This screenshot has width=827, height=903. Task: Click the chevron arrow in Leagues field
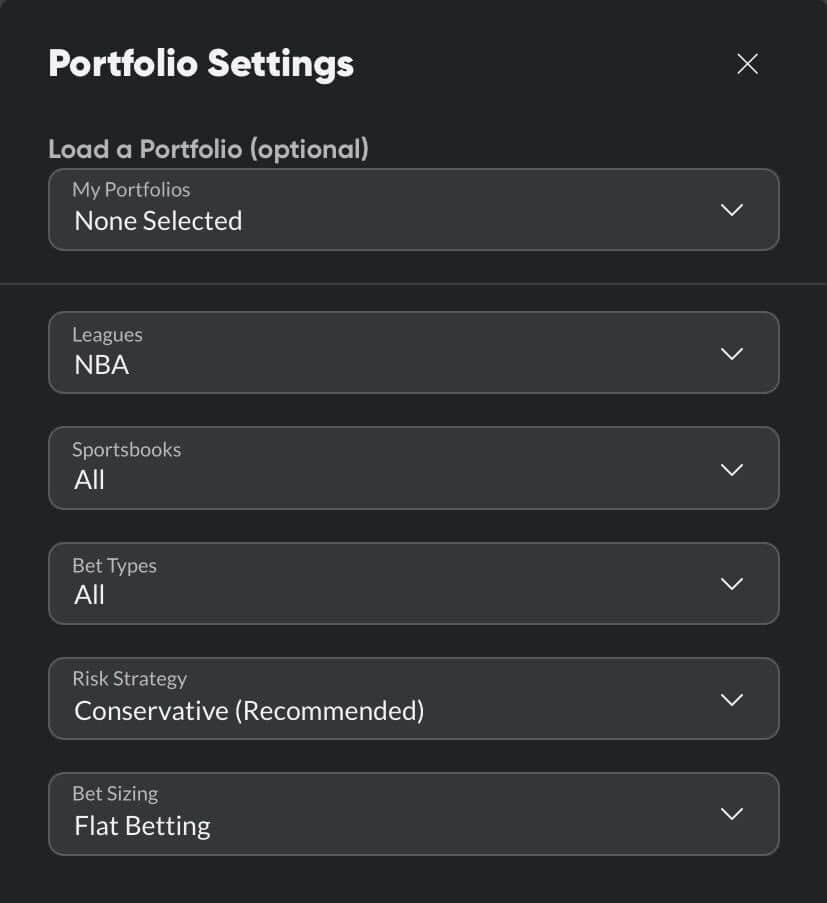point(732,354)
